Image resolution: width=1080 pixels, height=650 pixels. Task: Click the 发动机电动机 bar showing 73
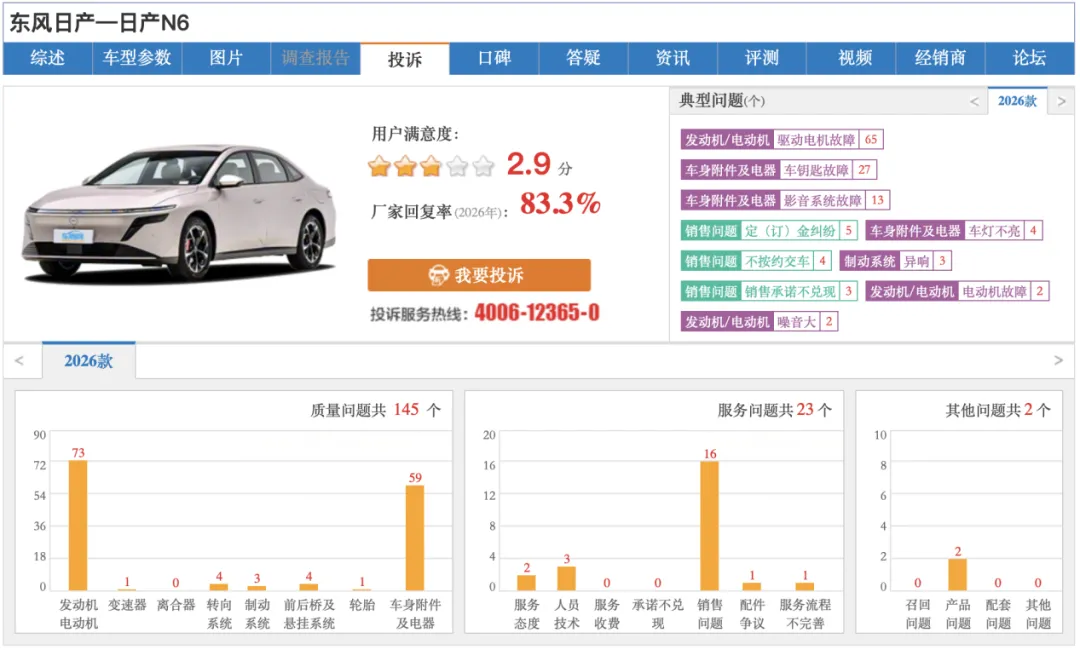pos(78,525)
